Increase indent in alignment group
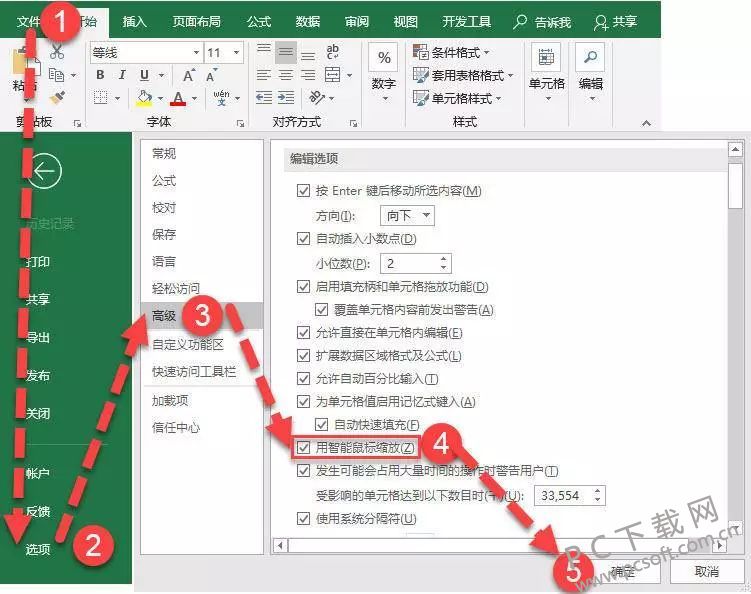This screenshot has width=751, height=594. pyautogui.click(x=286, y=98)
